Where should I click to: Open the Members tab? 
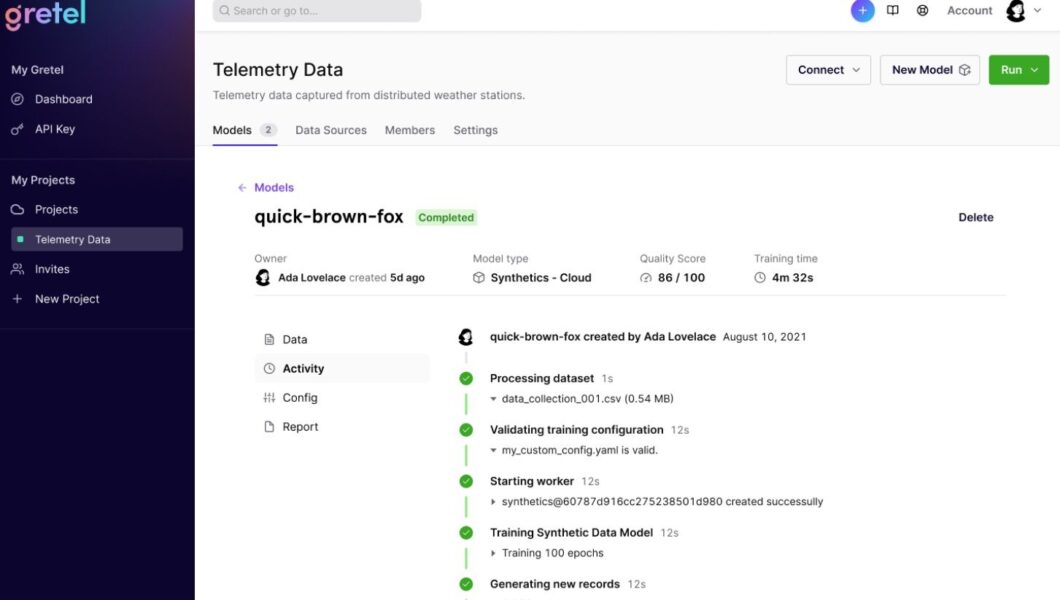pos(410,130)
